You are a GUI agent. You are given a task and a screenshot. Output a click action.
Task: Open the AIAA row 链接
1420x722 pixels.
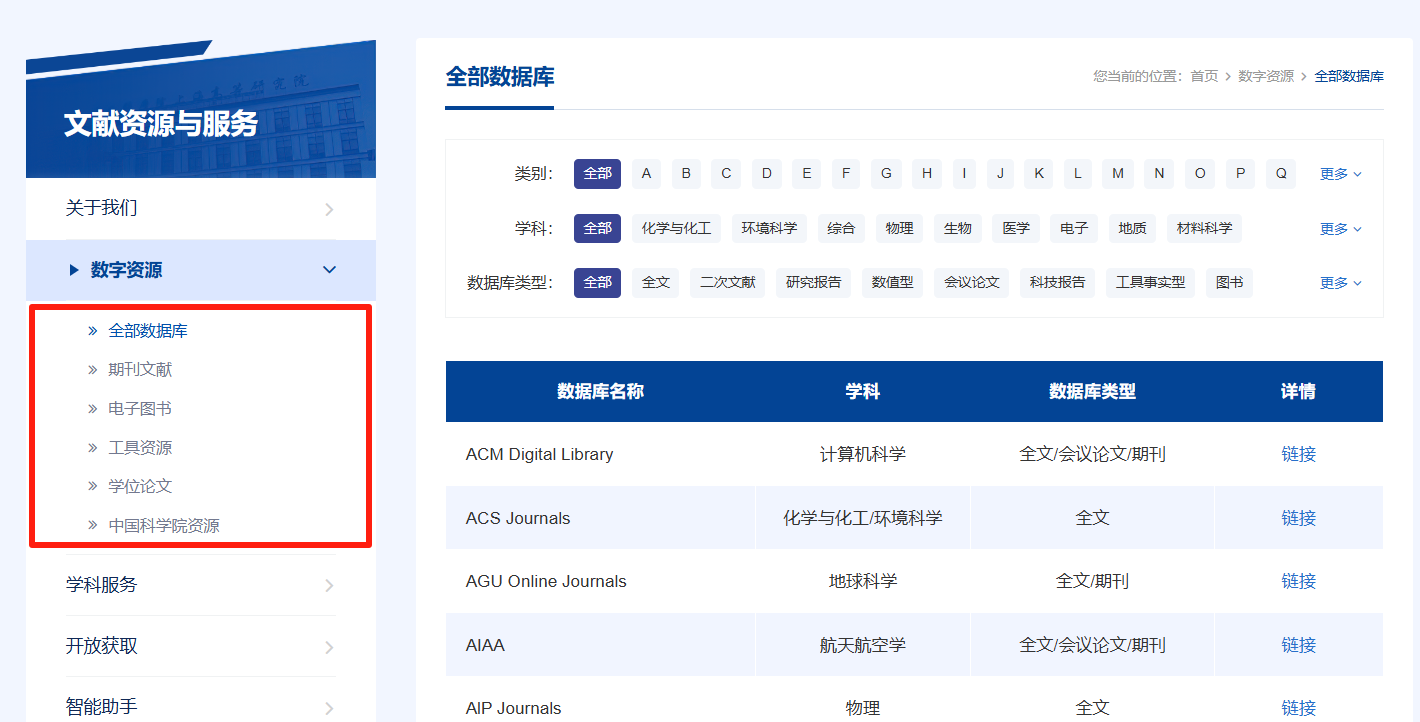(x=1298, y=645)
